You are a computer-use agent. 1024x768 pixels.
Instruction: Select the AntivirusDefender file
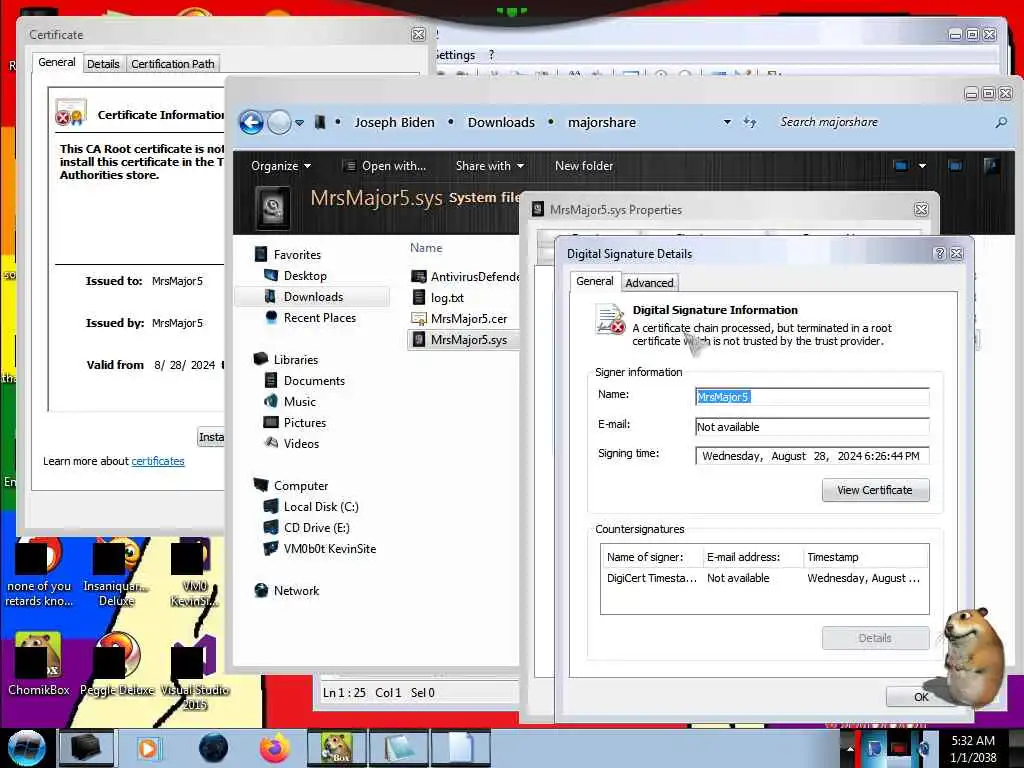tap(465, 277)
